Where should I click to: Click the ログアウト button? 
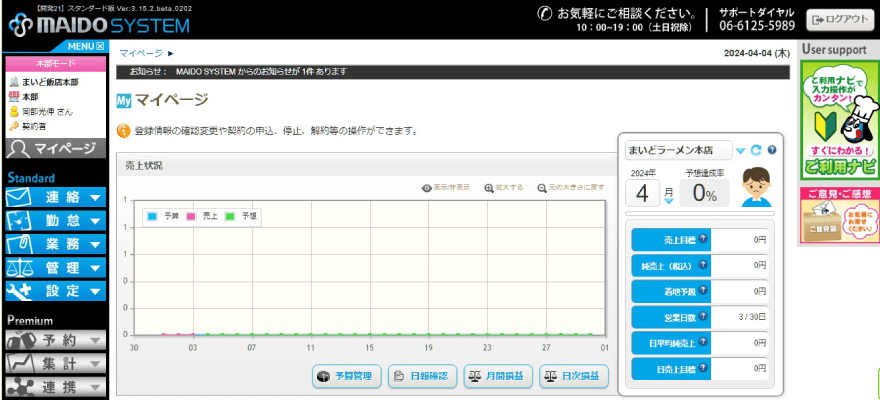[x=840, y=20]
